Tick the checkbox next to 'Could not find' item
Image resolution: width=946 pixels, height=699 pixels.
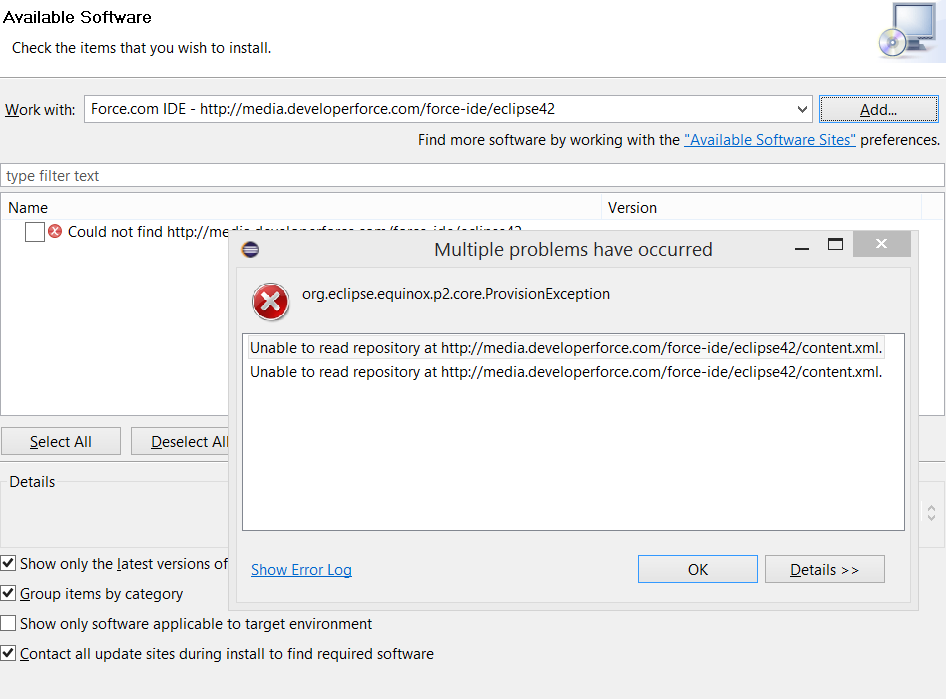(35, 232)
